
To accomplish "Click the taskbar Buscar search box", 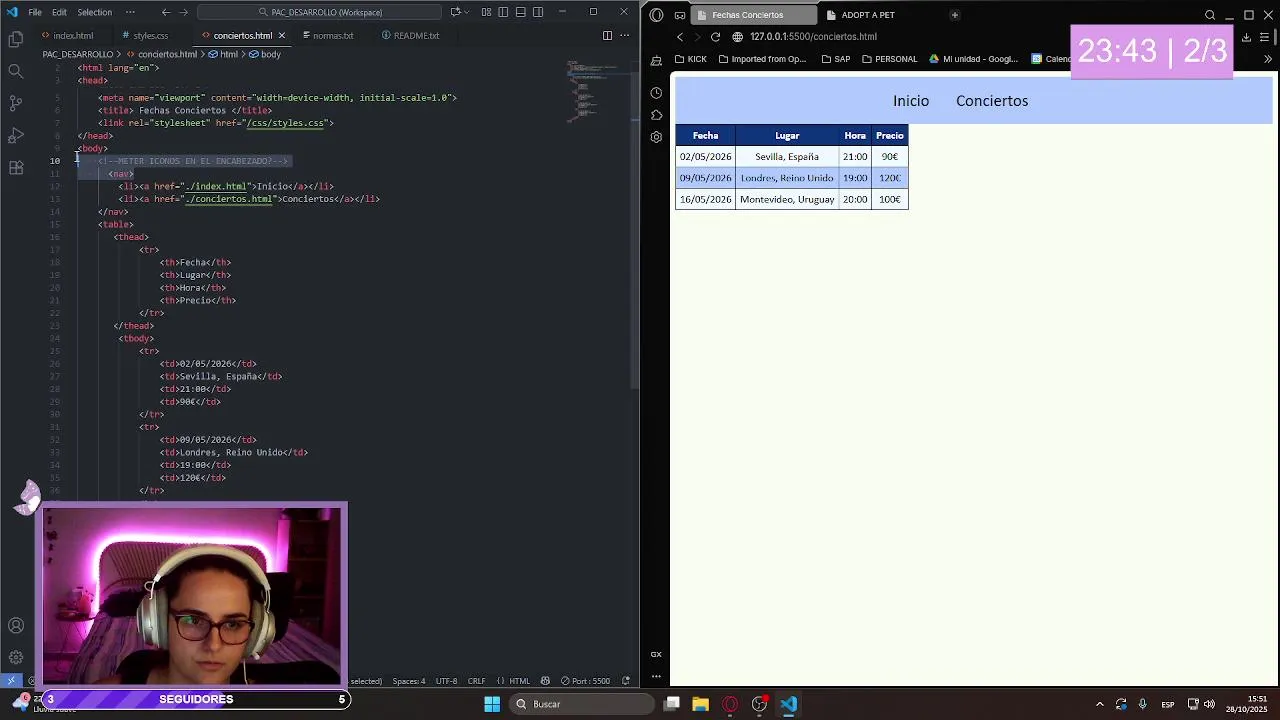I will click(x=580, y=704).
